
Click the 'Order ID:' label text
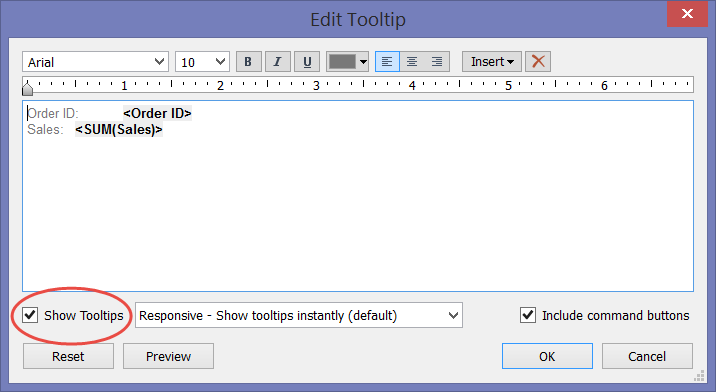point(53,113)
